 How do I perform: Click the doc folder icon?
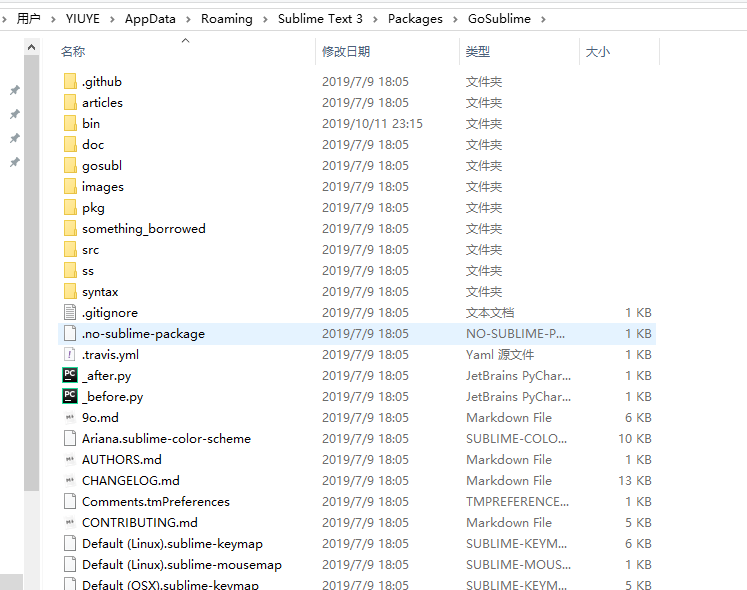click(70, 144)
